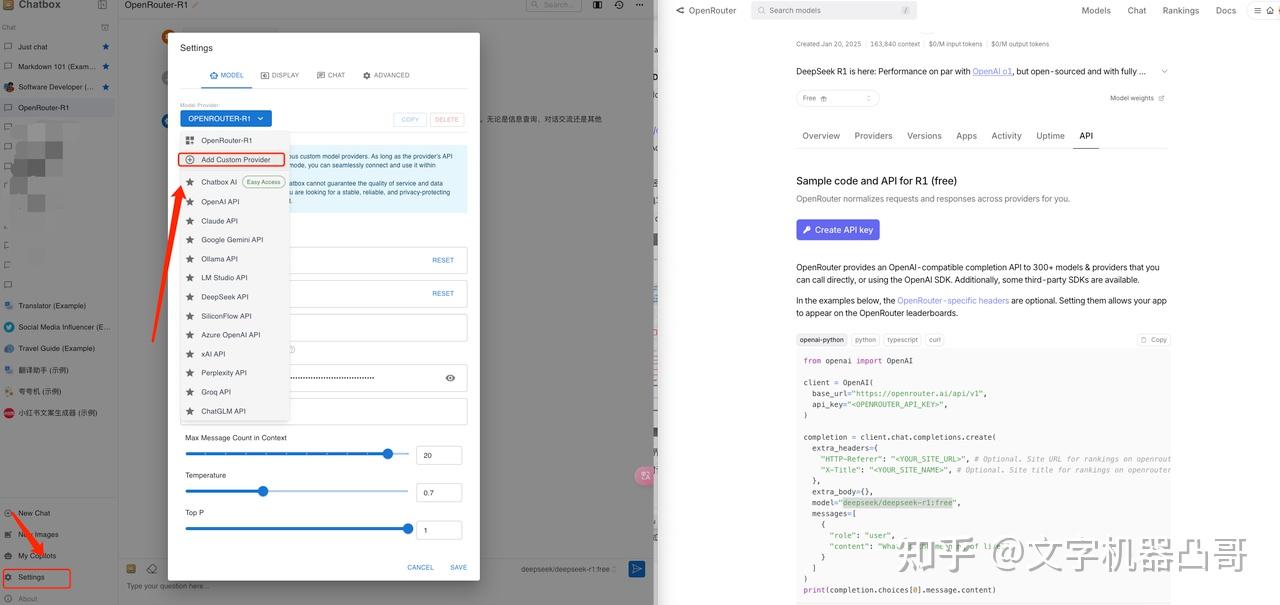Select the eraser icon beside the chat input
The image size is (1280, 605).
pyautogui.click(x=152, y=568)
